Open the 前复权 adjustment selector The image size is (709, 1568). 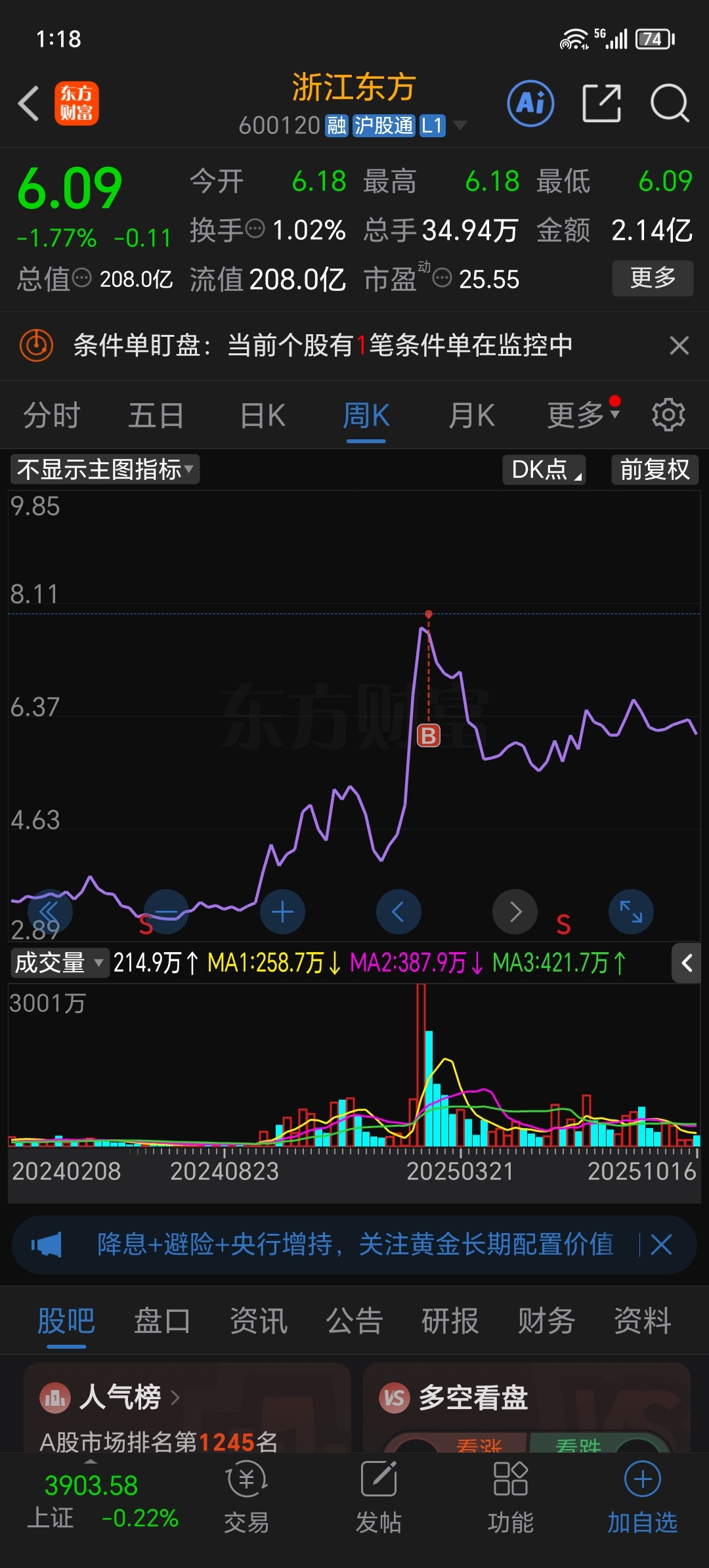coord(655,469)
